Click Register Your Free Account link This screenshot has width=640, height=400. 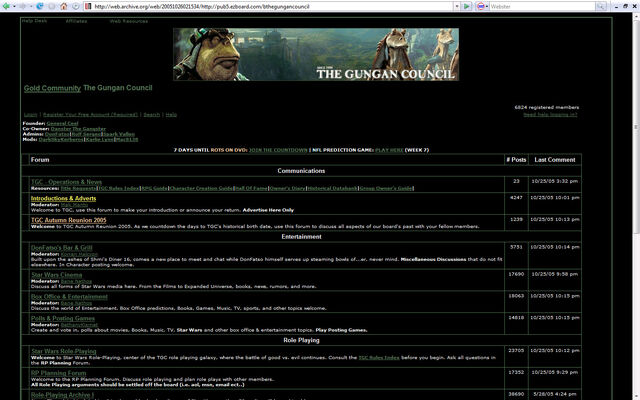[x=90, y=115]
